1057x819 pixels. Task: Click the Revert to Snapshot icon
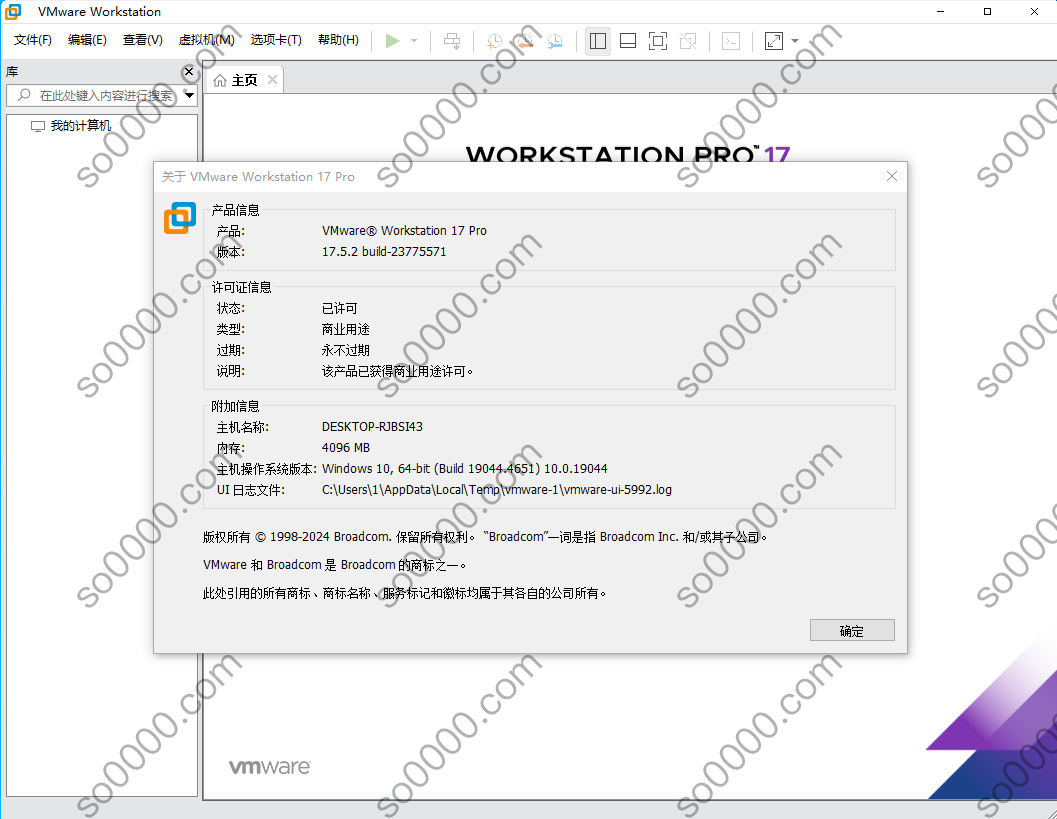coord(524,41)
